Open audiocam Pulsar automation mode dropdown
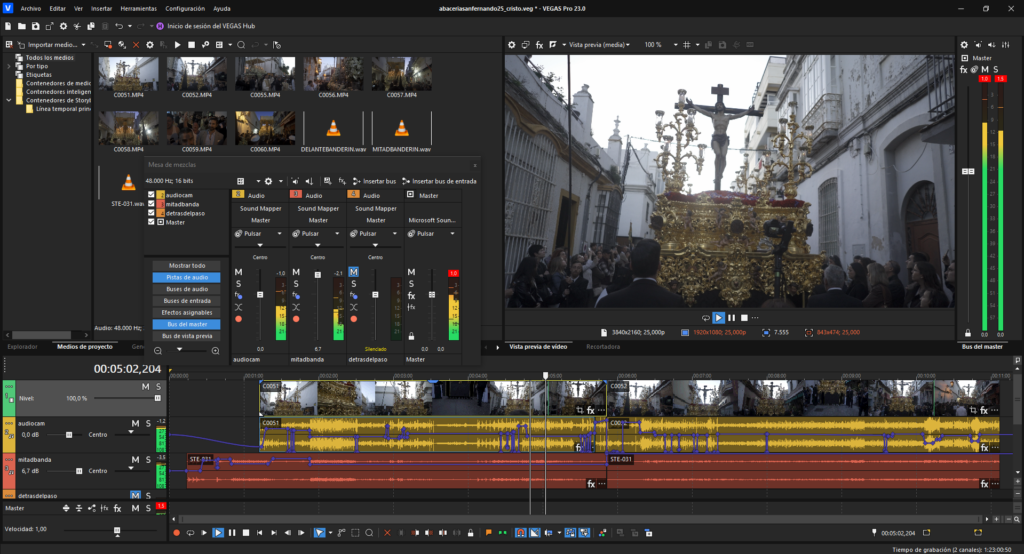 coord(280,233)
